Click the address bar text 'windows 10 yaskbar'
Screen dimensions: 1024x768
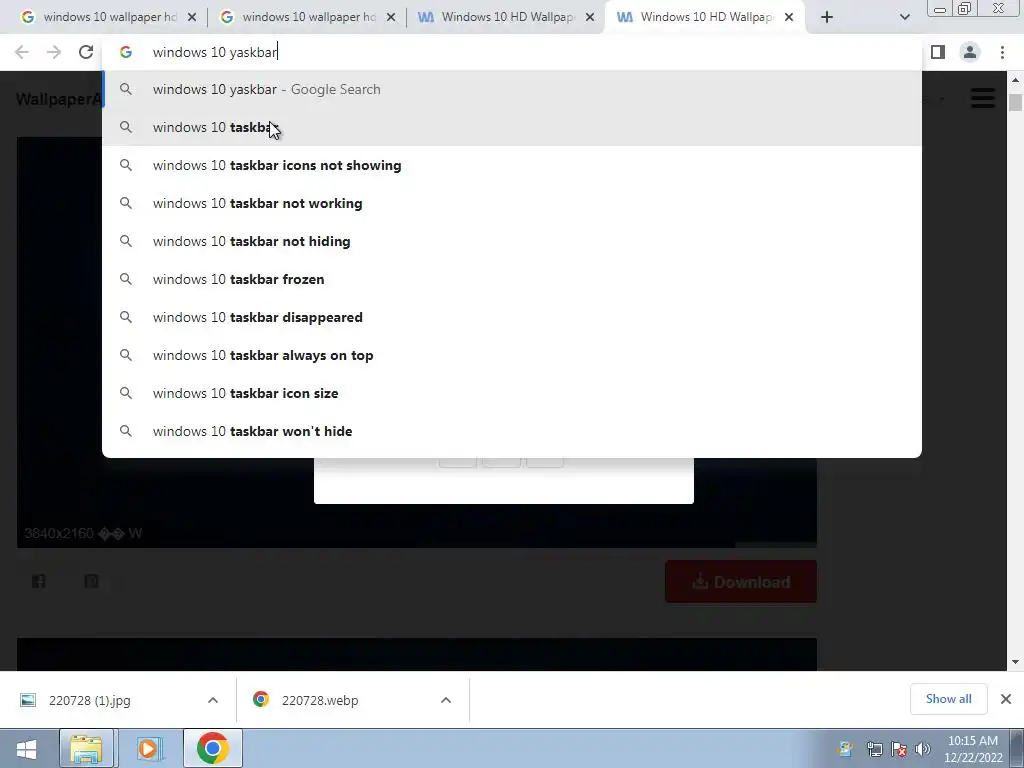(215, 52)
